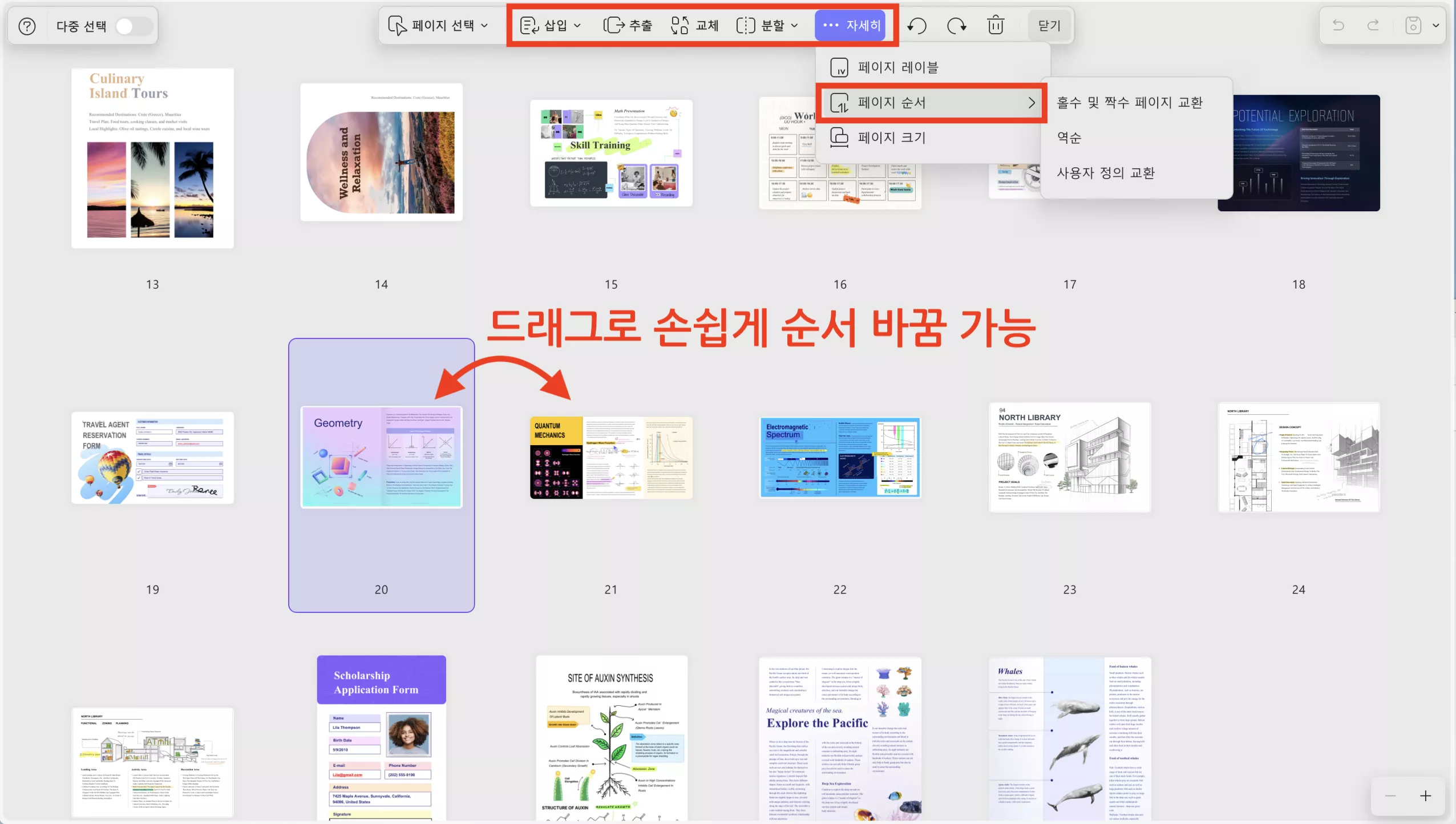Click the save document icon
Viewport: 1456px width, 824px height.
coord(1413,25)
